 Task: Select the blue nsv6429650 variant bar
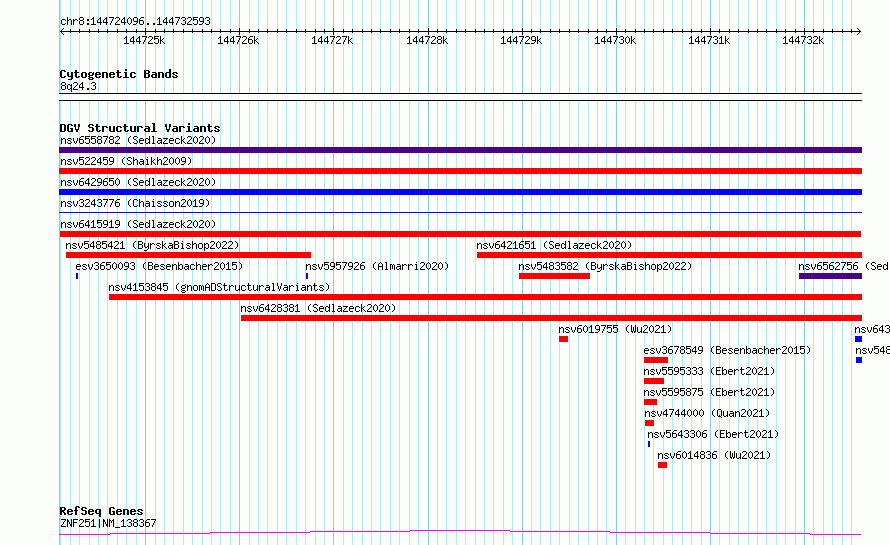pyautogui.click(x=460, y=192)
